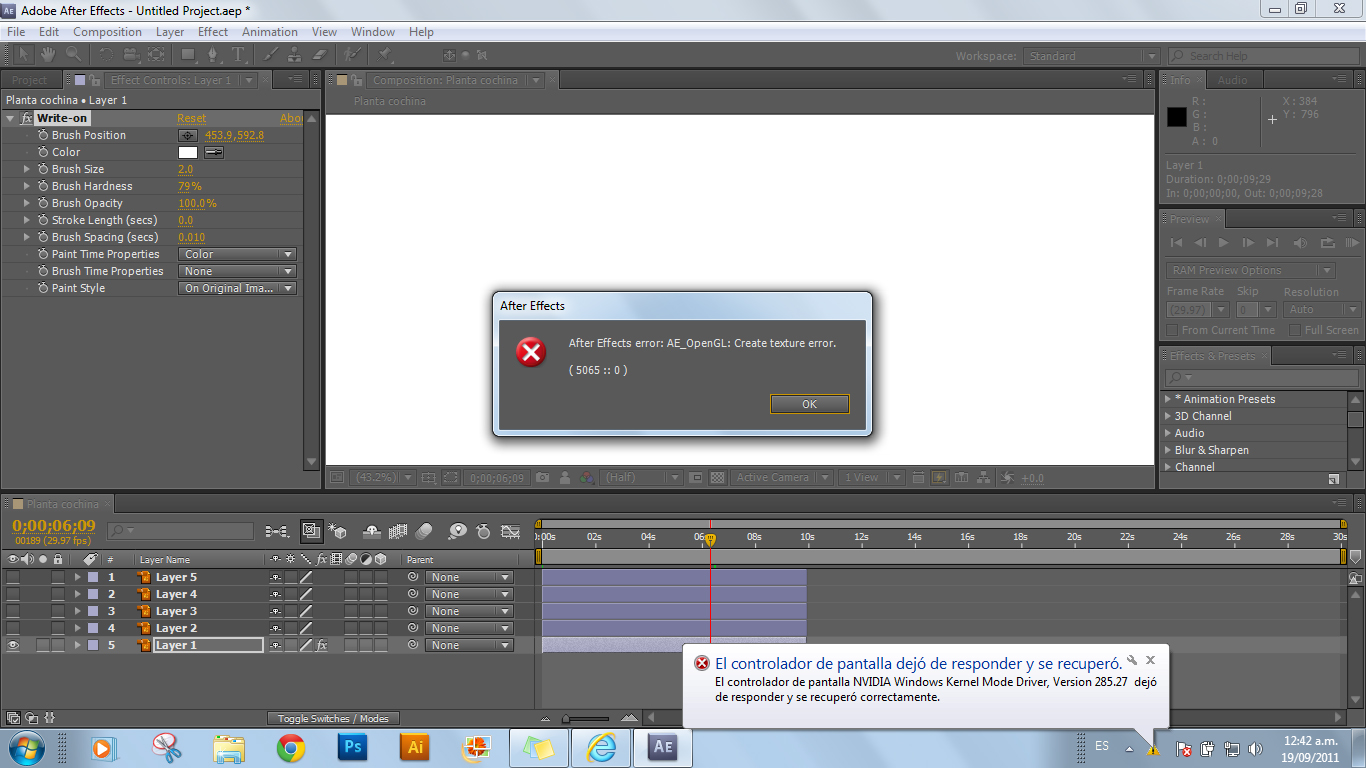Screen dimensions: 1366x768
Task: Enable Frame Blending for all layers
Action: click(x=398, y=531)
